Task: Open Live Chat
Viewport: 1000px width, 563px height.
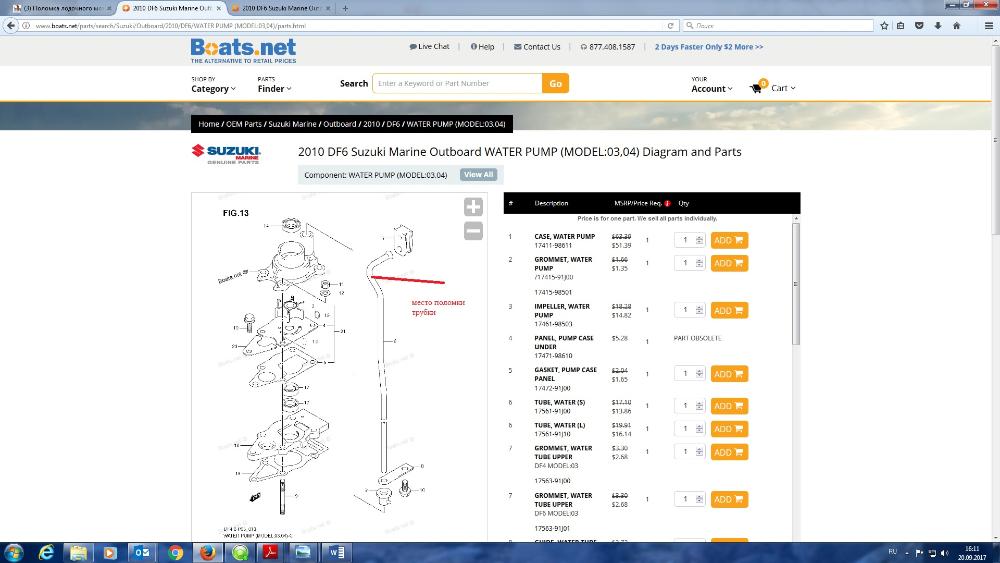Action: [429, 47]
